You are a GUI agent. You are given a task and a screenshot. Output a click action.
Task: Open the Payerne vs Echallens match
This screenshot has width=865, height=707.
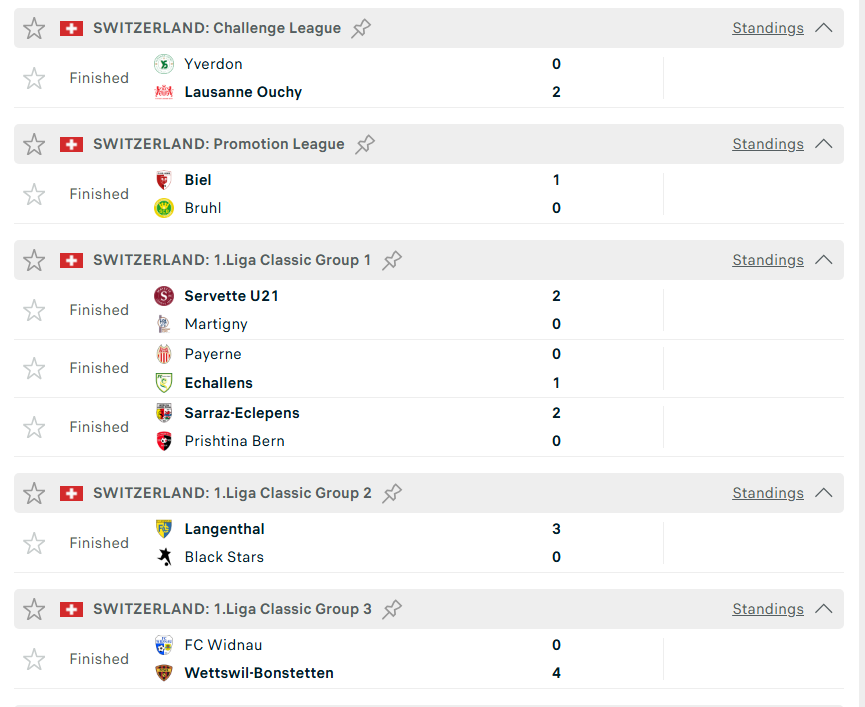(x=400, y=369)
